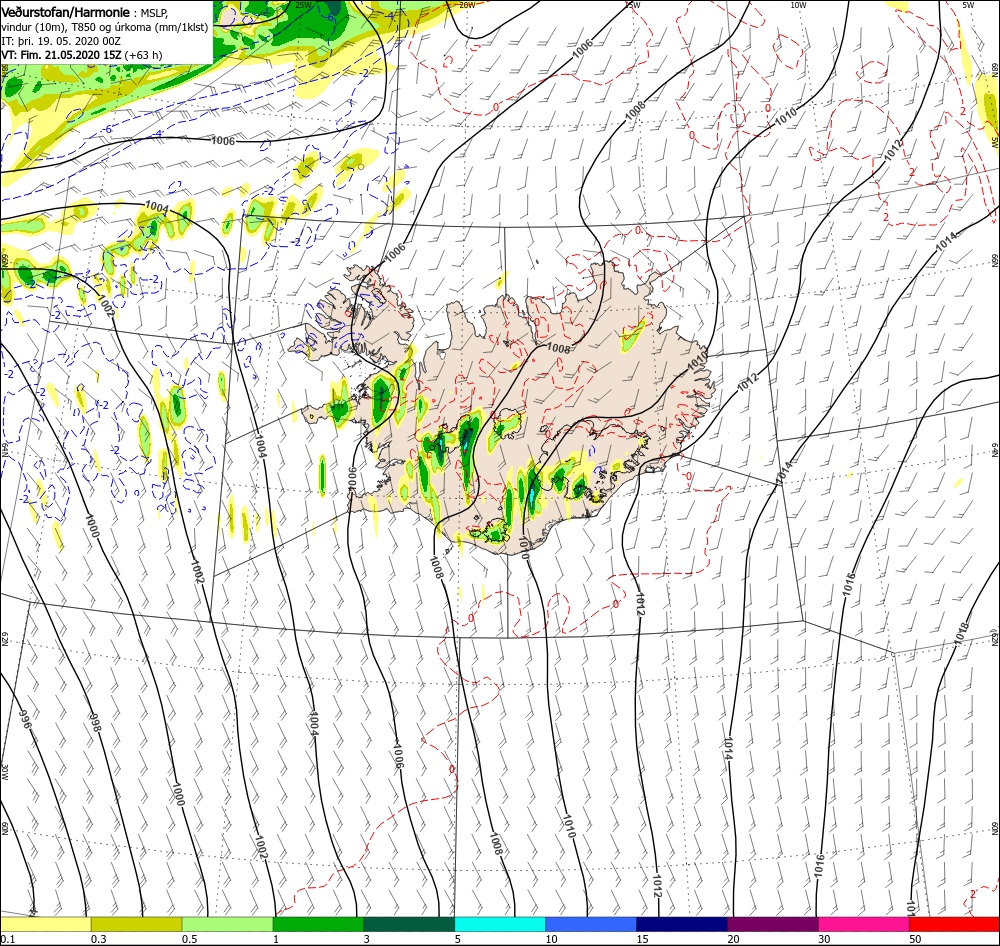Click the '1018' isobar label
This screenshot has width=1000, height=946.
click(x=961, y=633)
